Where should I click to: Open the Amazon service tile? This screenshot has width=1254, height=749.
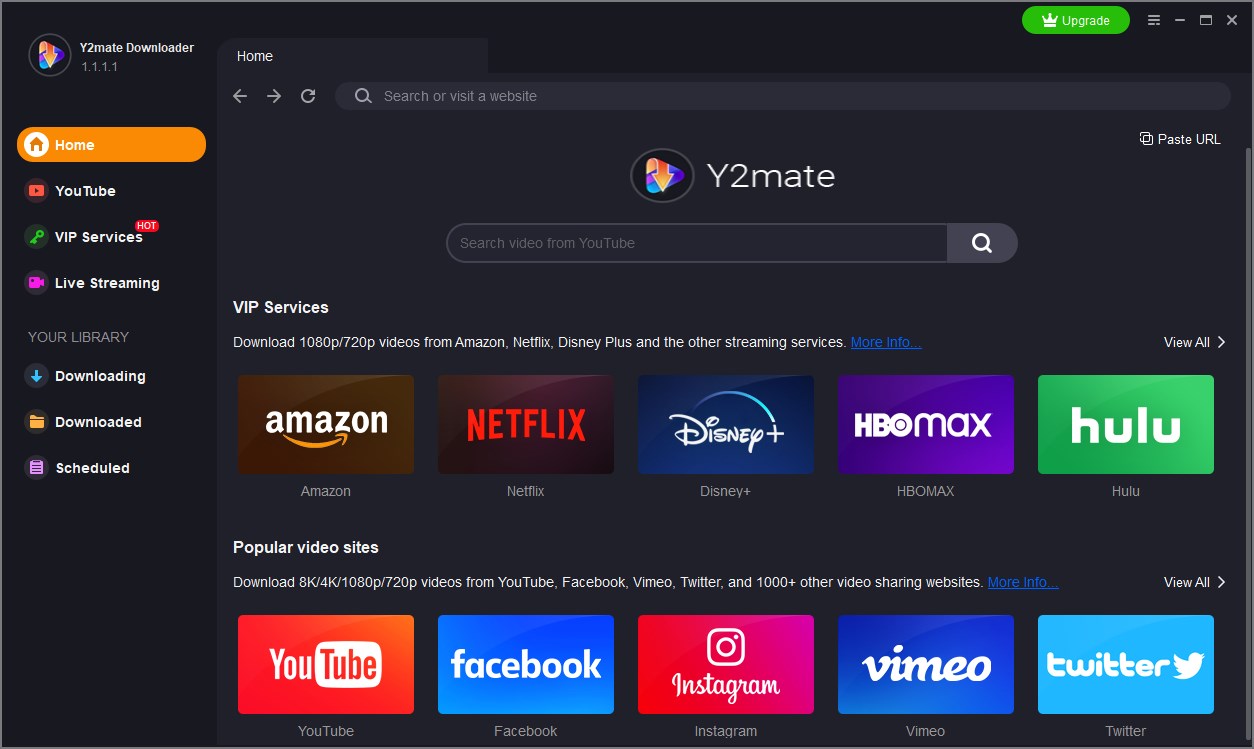coord(326,424)
